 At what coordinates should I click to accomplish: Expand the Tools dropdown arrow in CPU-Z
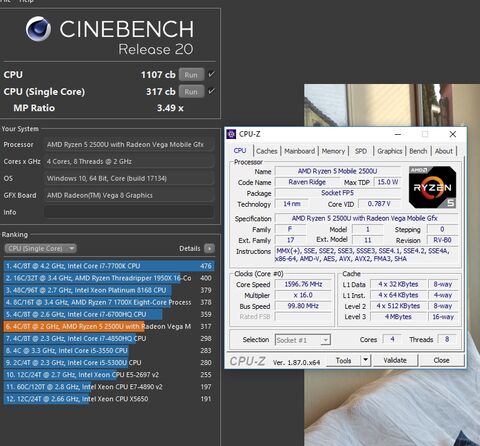[x=366, y=360]
